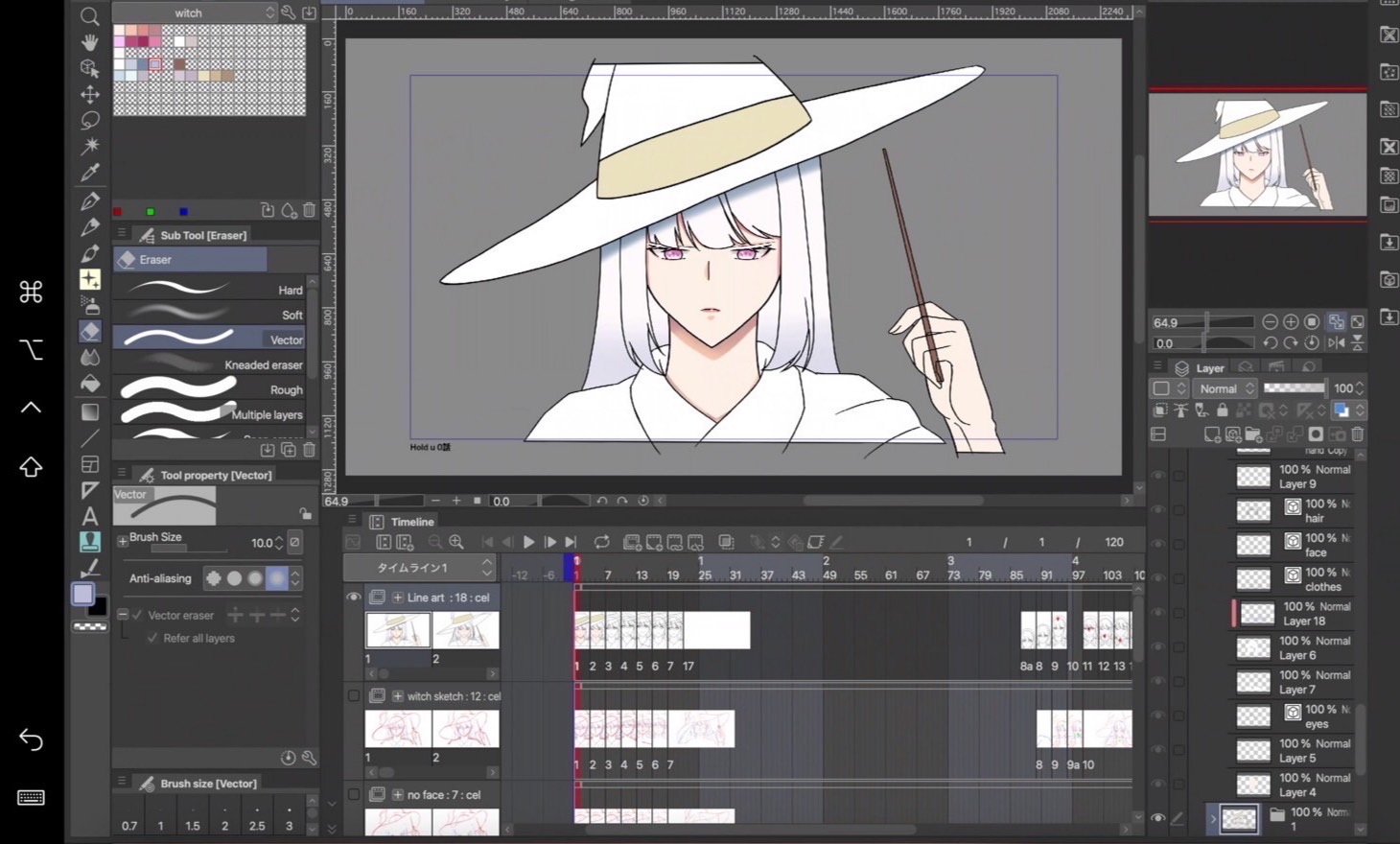
Task: Open Timeline tab
Action: tap(412, 522)
